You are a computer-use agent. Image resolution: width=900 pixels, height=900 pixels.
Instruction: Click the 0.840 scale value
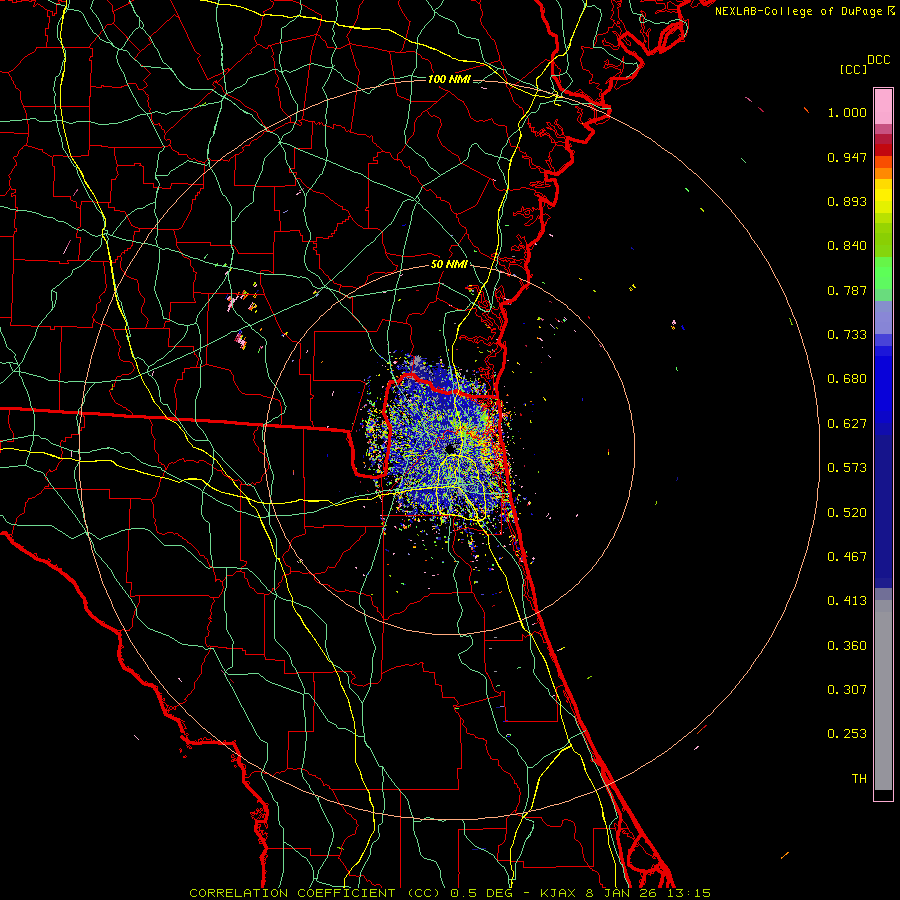[847, 246]
